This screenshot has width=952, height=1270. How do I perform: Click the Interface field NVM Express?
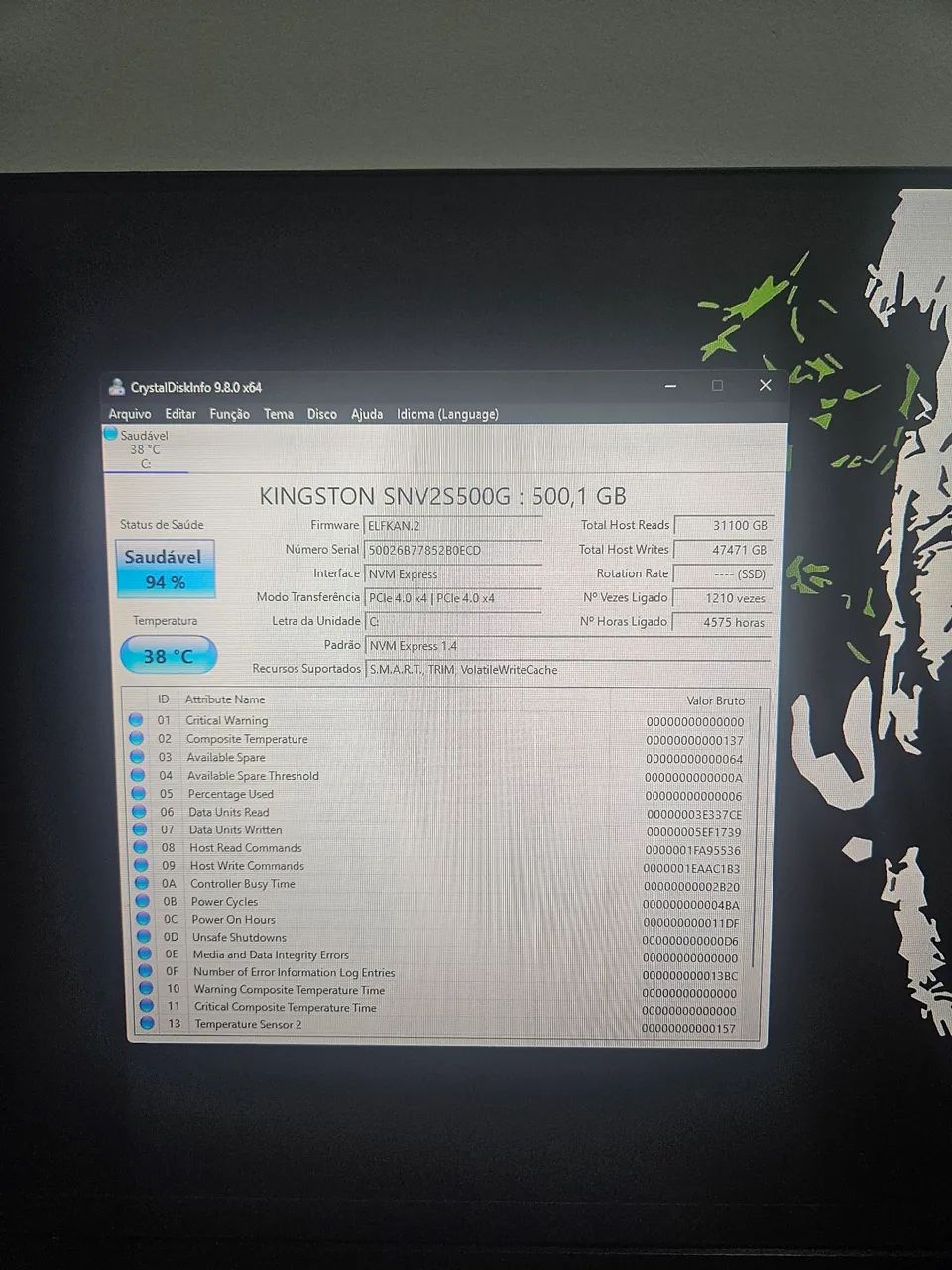tap(453, 573)
